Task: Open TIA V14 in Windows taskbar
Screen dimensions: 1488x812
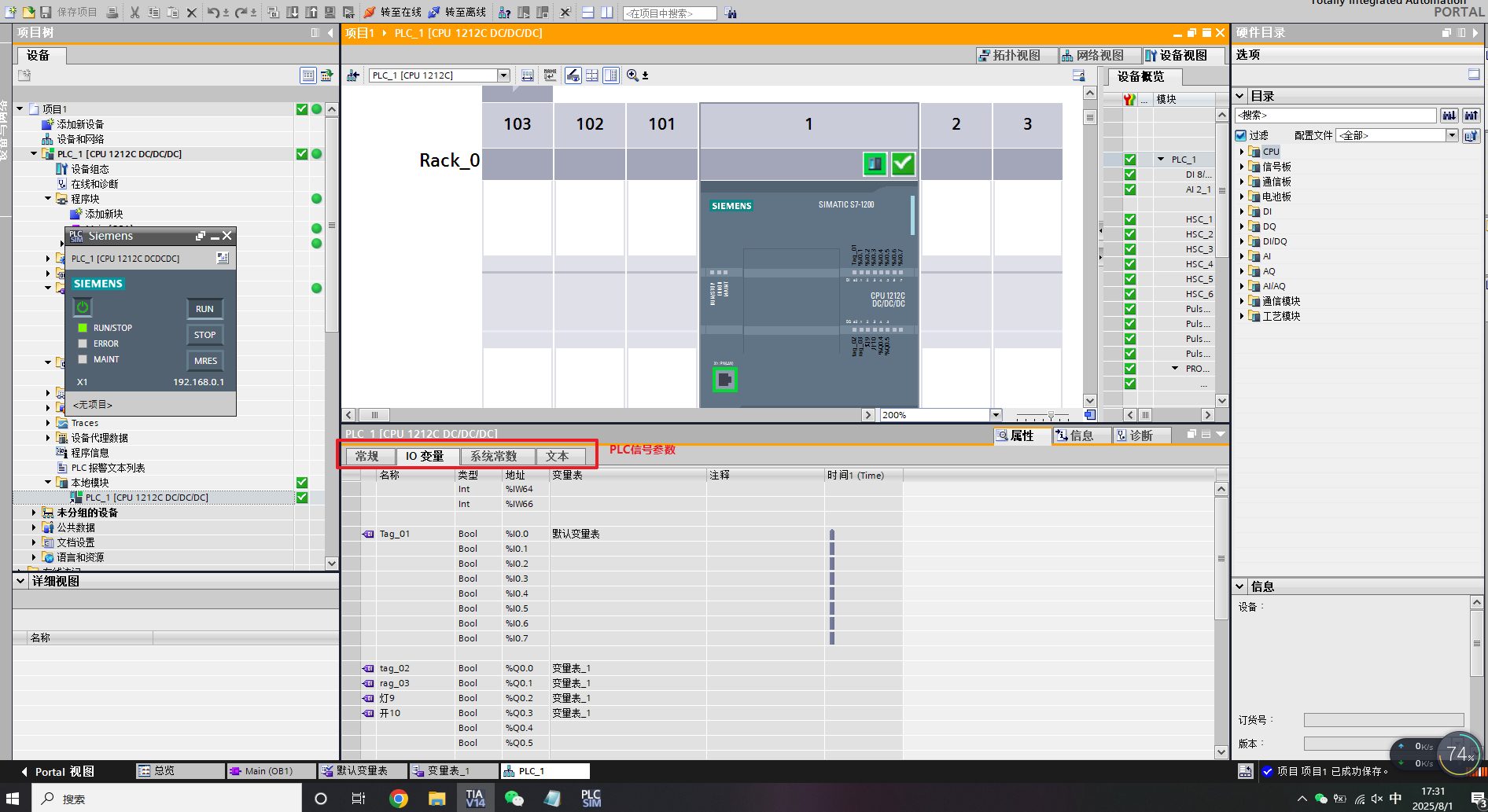Action: click(x=475, y=798)
